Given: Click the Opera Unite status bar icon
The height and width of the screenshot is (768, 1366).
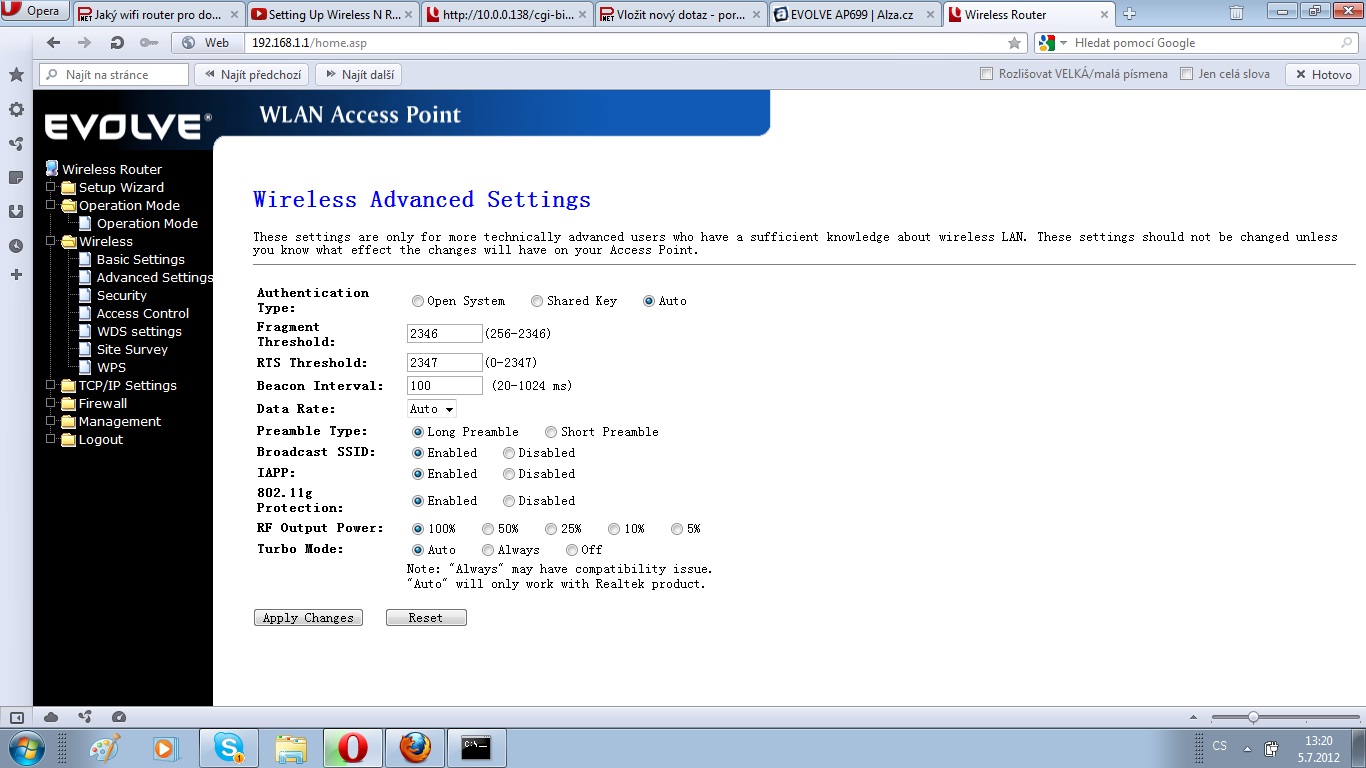Looking at the screenshot, I should tap(85, 716).
